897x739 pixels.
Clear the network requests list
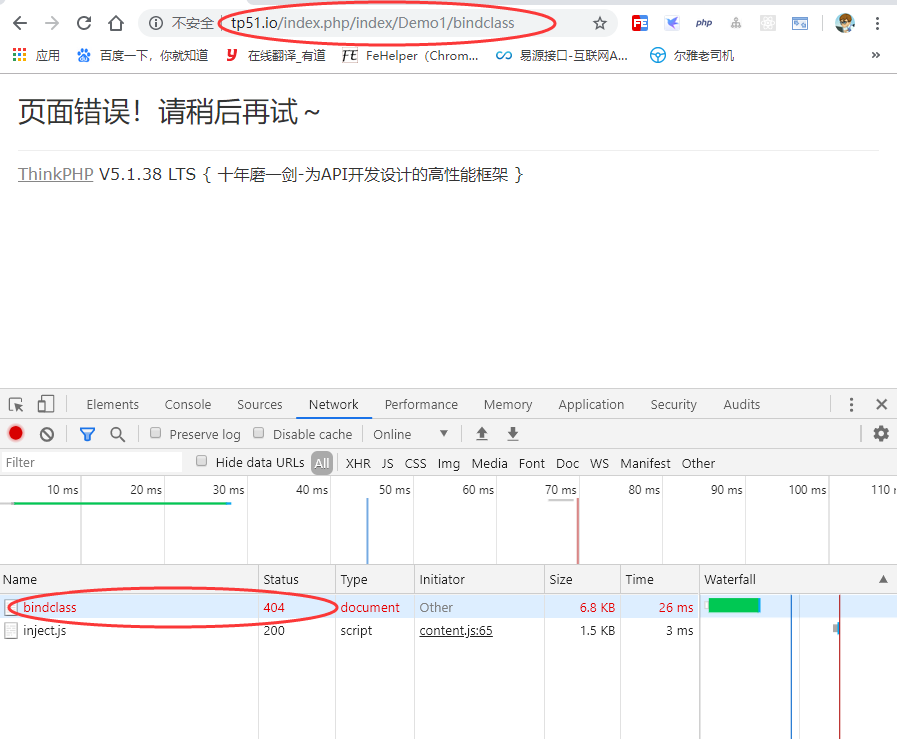point(44,433)
